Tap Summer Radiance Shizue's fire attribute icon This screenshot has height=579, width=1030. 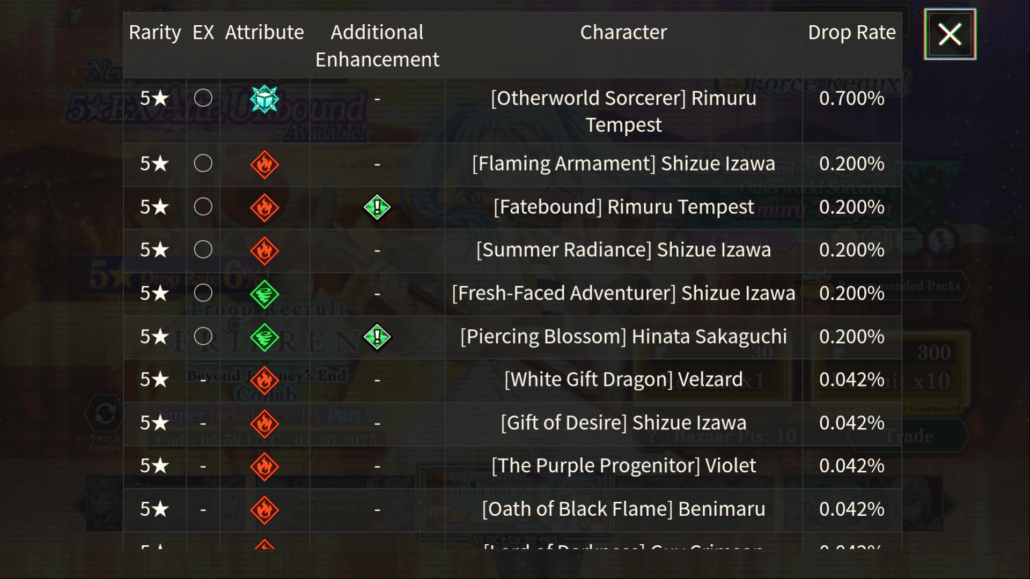click(x=264, y=250)
